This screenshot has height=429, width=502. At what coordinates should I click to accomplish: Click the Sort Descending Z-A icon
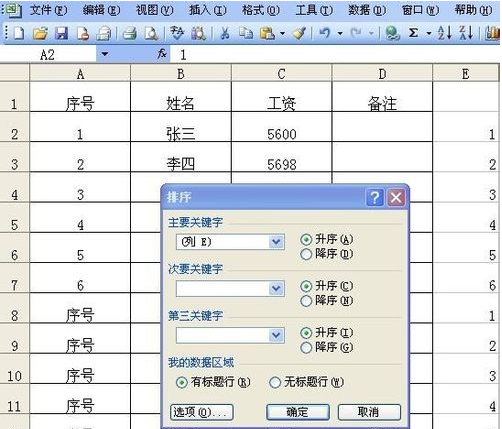[x=466, y=33]
